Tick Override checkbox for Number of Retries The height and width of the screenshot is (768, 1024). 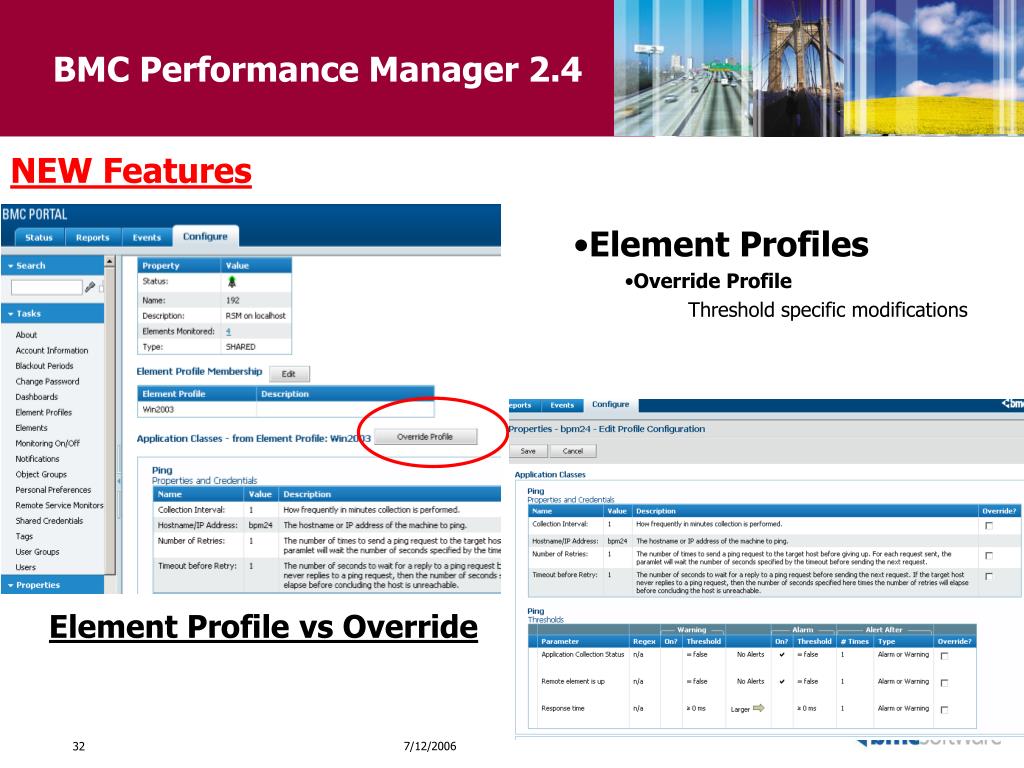[x=989, y=556]
